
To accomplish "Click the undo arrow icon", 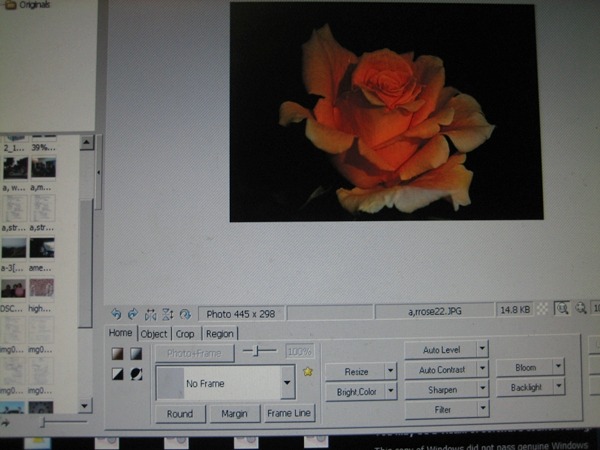I will (x=116, y=314).
